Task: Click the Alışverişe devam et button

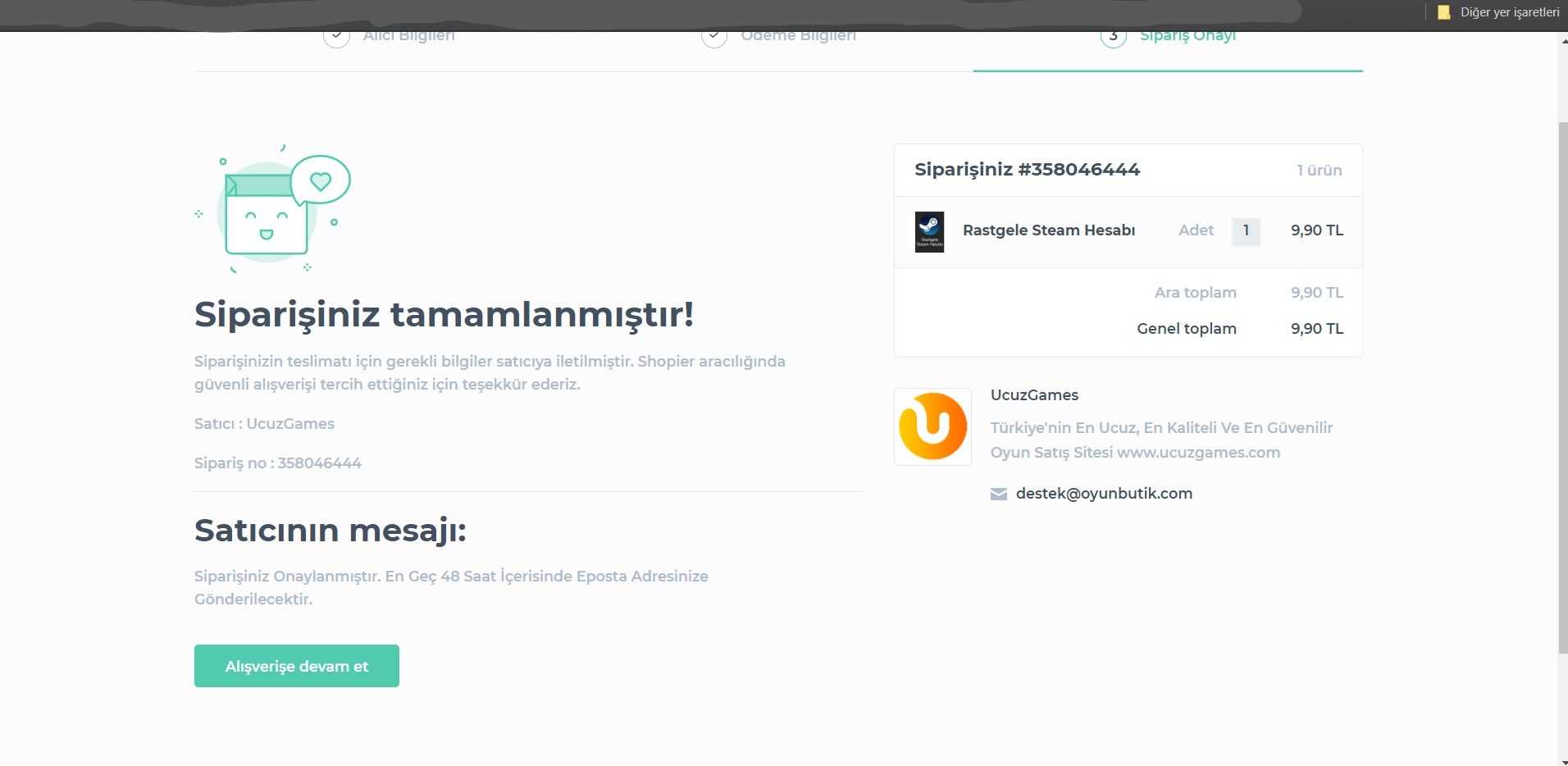Action: (297, 666)
